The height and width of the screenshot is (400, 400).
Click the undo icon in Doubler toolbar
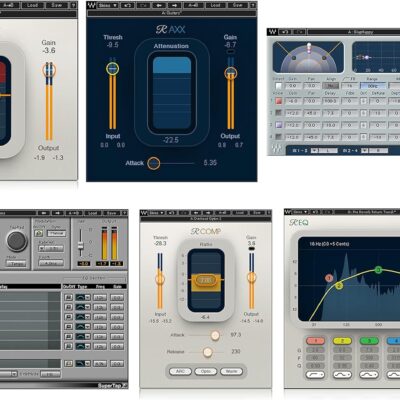[286, 32]
